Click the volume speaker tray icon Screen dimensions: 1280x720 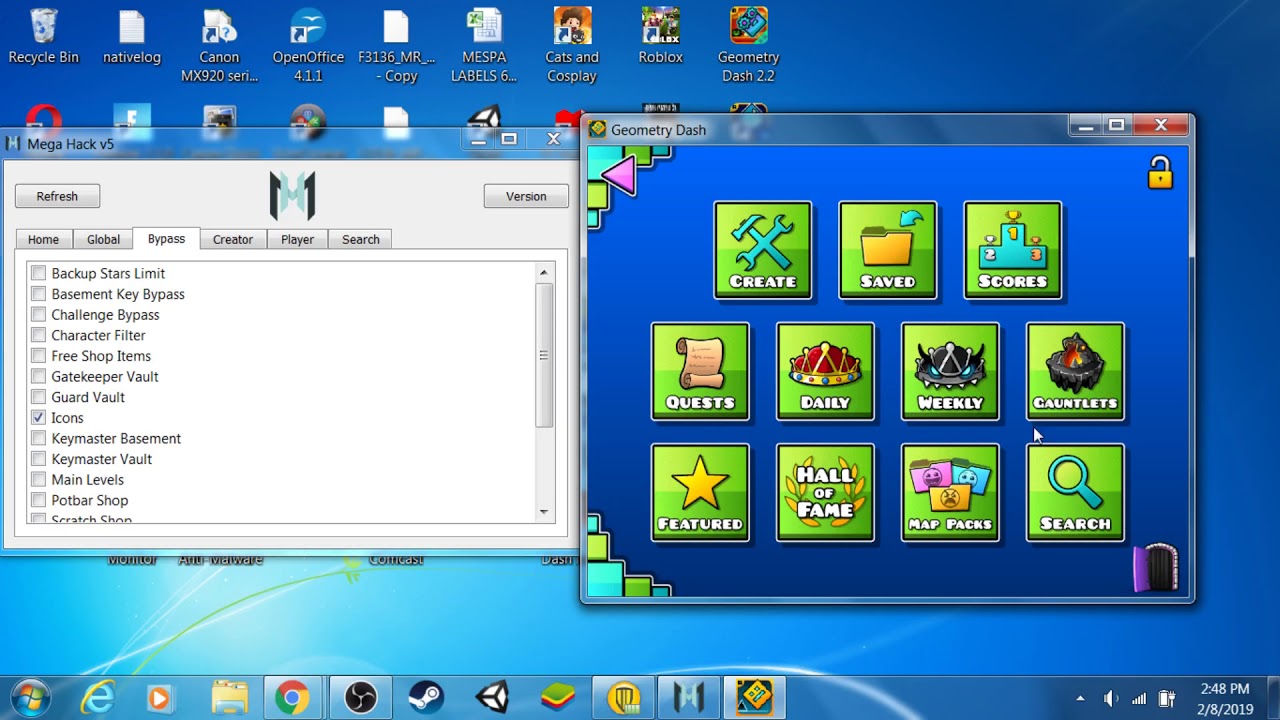pyautogui.click(x=1110, y=698)
